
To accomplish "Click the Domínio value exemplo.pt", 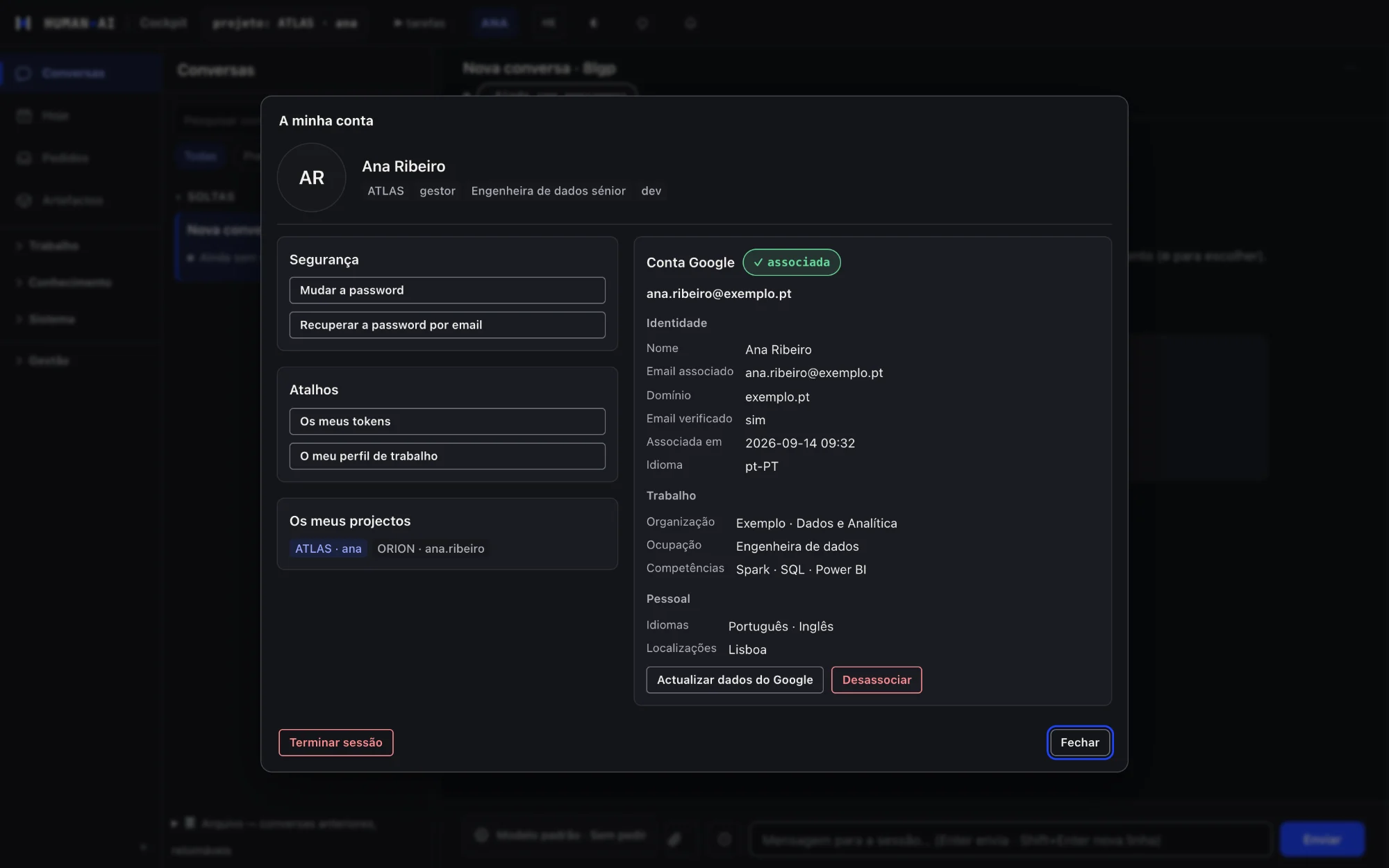I will point(777,397).
